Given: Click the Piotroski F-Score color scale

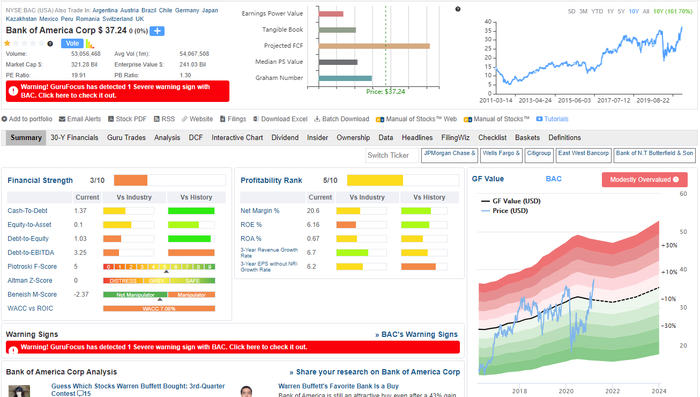Looking at the screenshot, I should click(x=159, y=267).
